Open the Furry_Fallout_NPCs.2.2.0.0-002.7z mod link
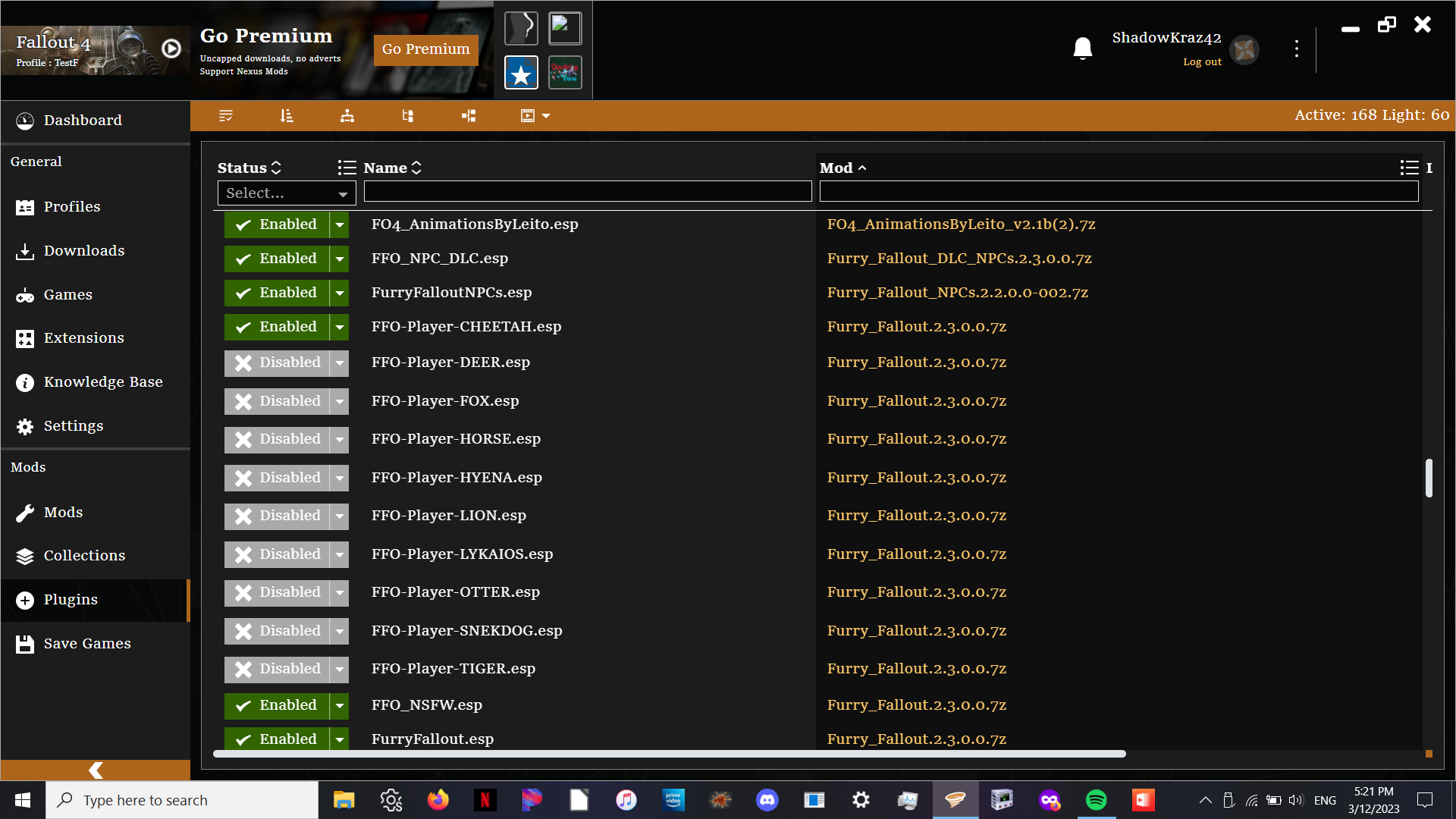 pos(957,293)
